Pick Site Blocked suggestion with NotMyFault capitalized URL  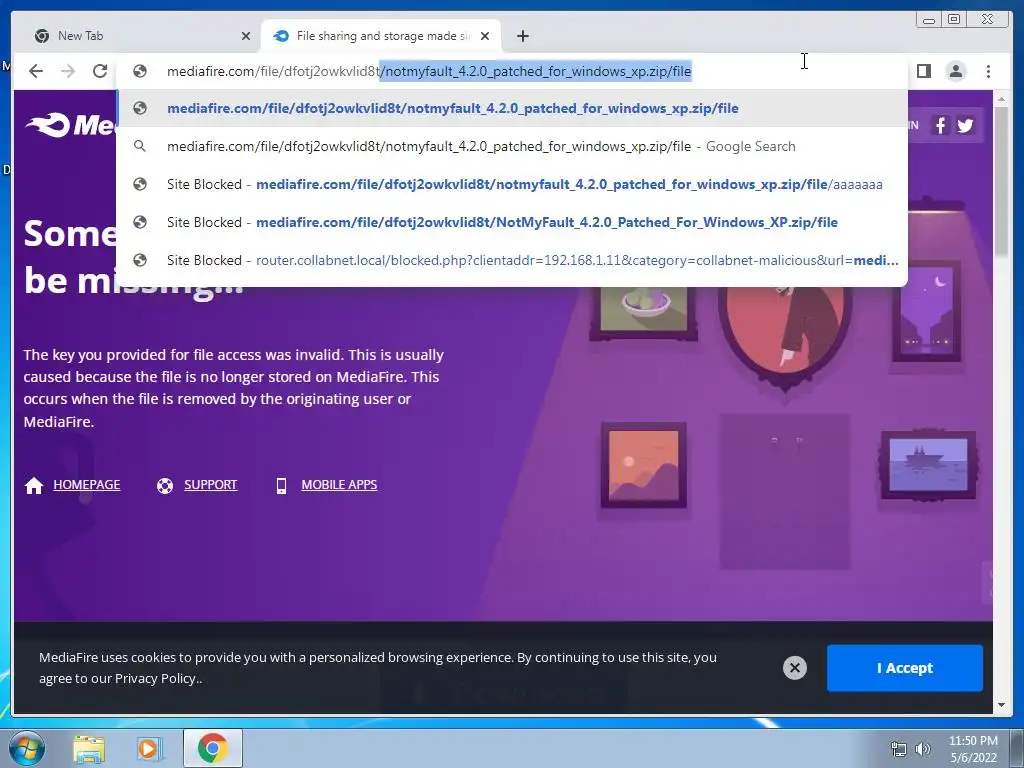512,222
